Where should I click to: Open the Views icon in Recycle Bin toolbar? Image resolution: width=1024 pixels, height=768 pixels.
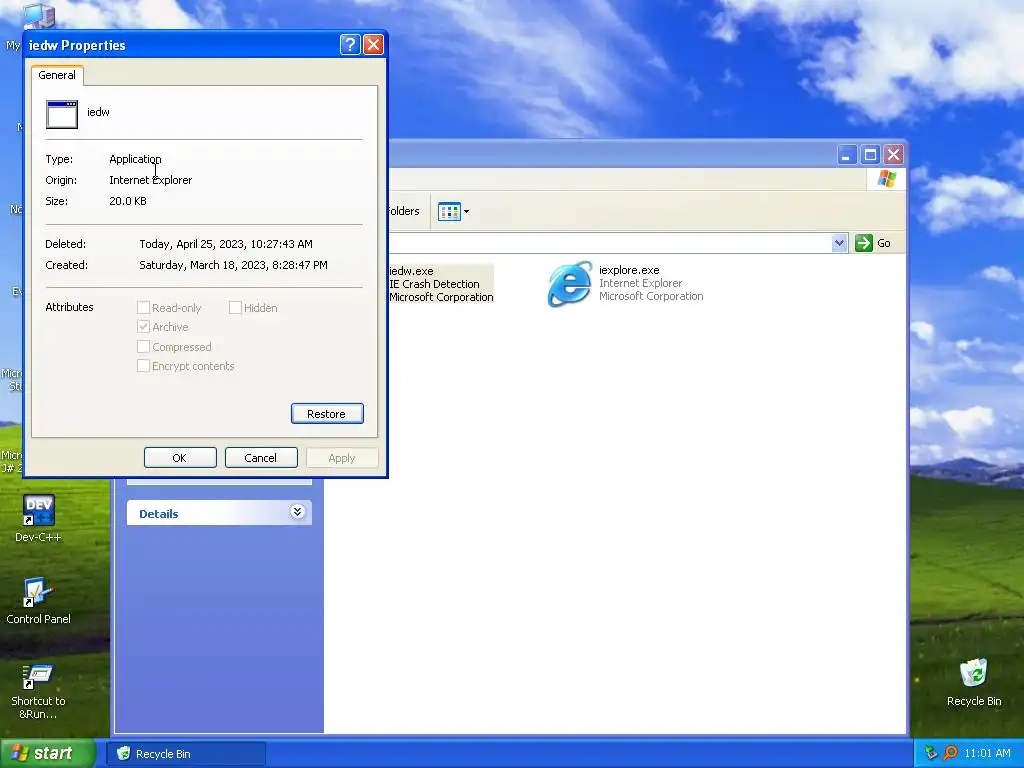point(449,211)
